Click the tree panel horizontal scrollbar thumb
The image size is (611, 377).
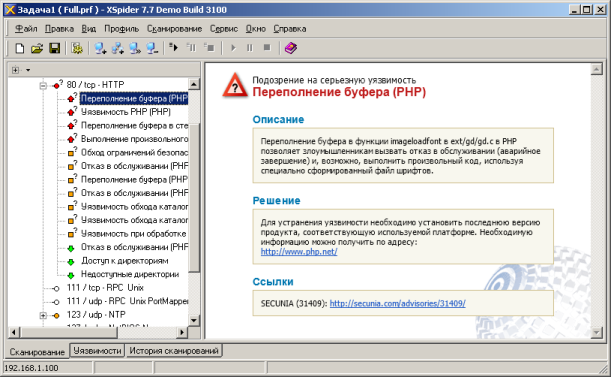(68, 332)
